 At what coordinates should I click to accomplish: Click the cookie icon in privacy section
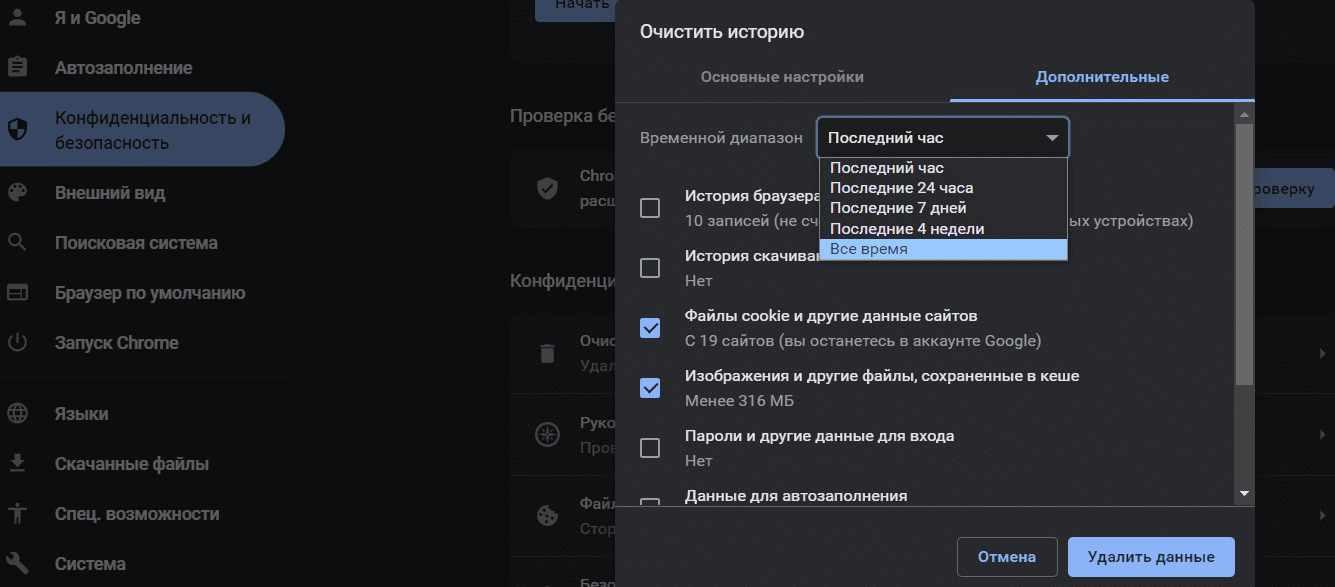pos(547,515)
